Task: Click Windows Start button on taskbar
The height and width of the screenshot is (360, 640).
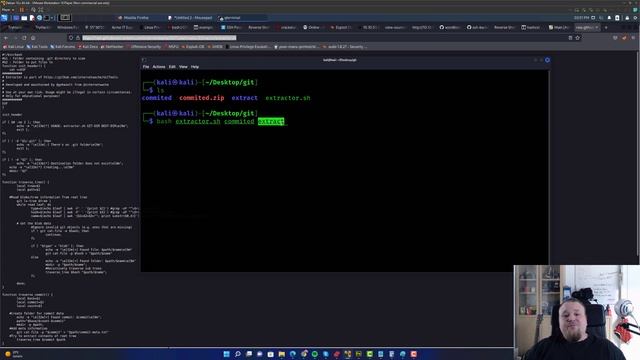Action: pyautogui.click(x=227, y=354)
